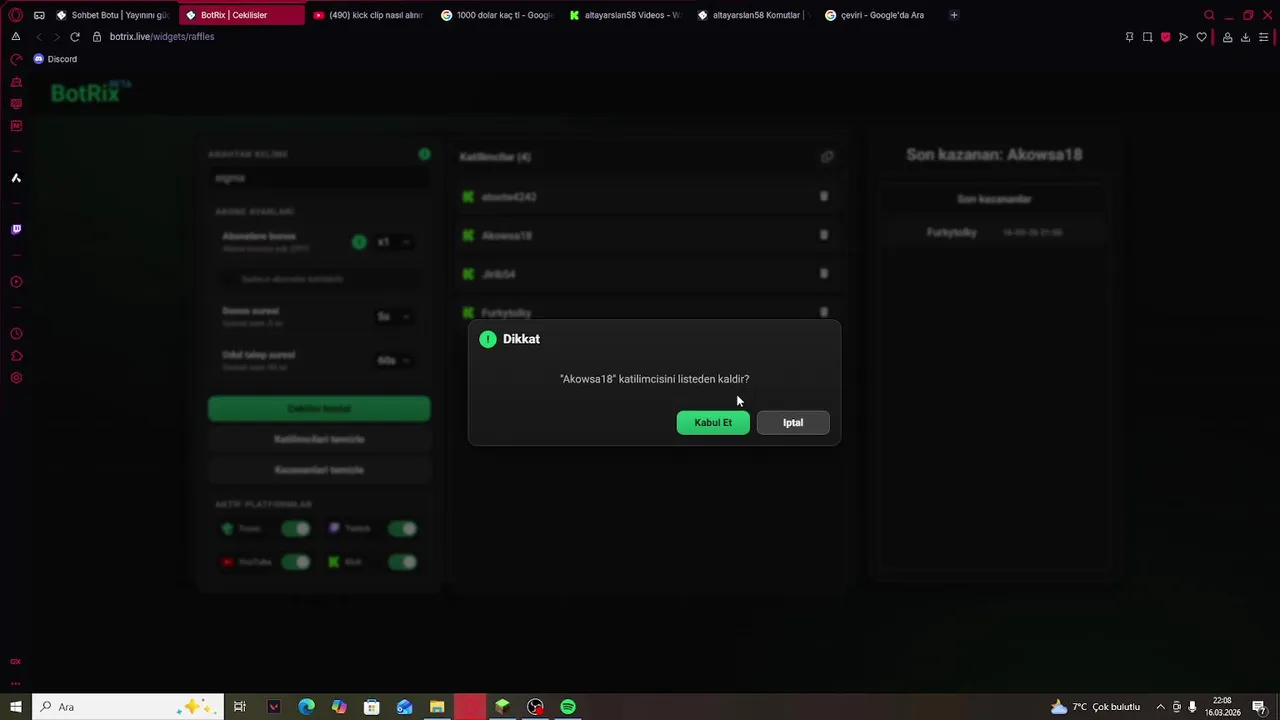View site security lock info

click(x=97, y=37)
